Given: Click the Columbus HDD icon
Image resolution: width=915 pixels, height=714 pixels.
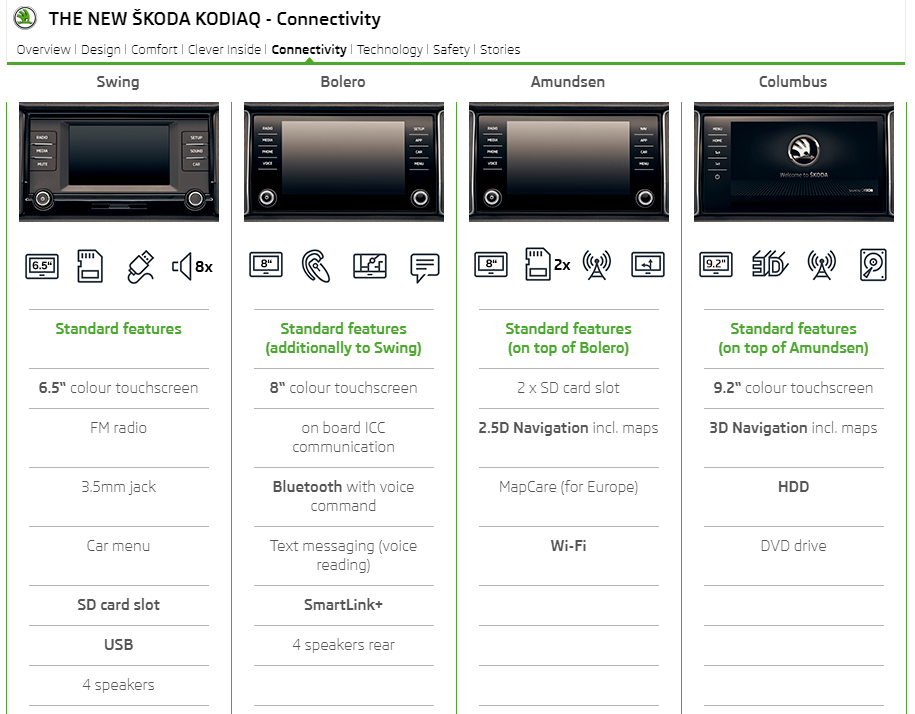Looking at the screenshot, I should (873, 265).
